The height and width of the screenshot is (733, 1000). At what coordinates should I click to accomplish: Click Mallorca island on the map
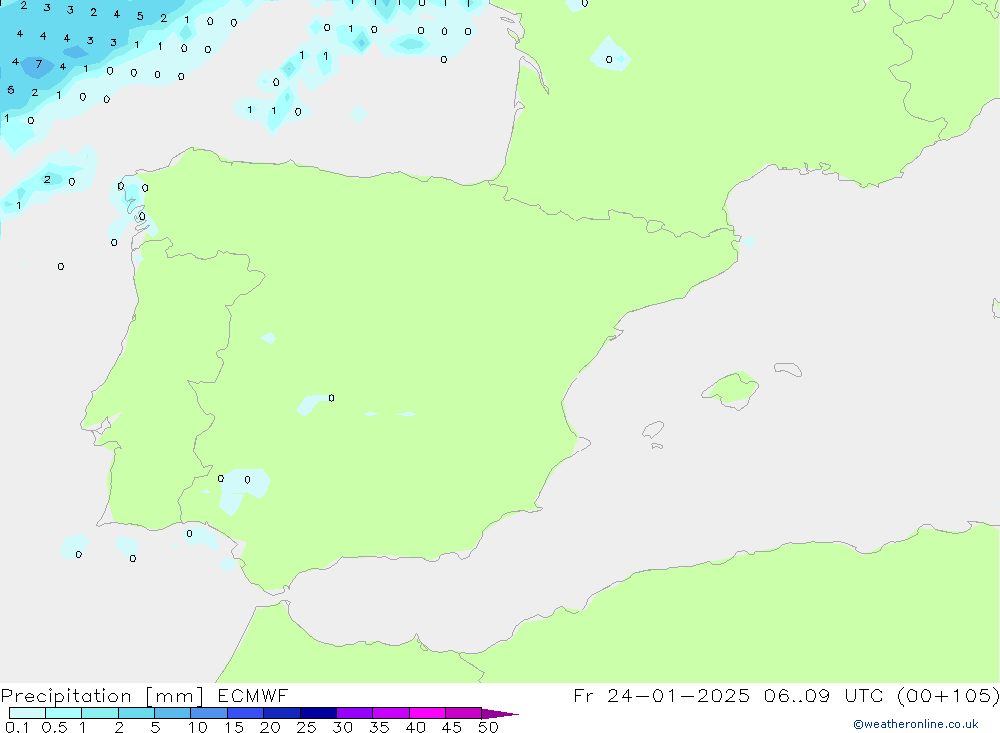click(730, 388)
